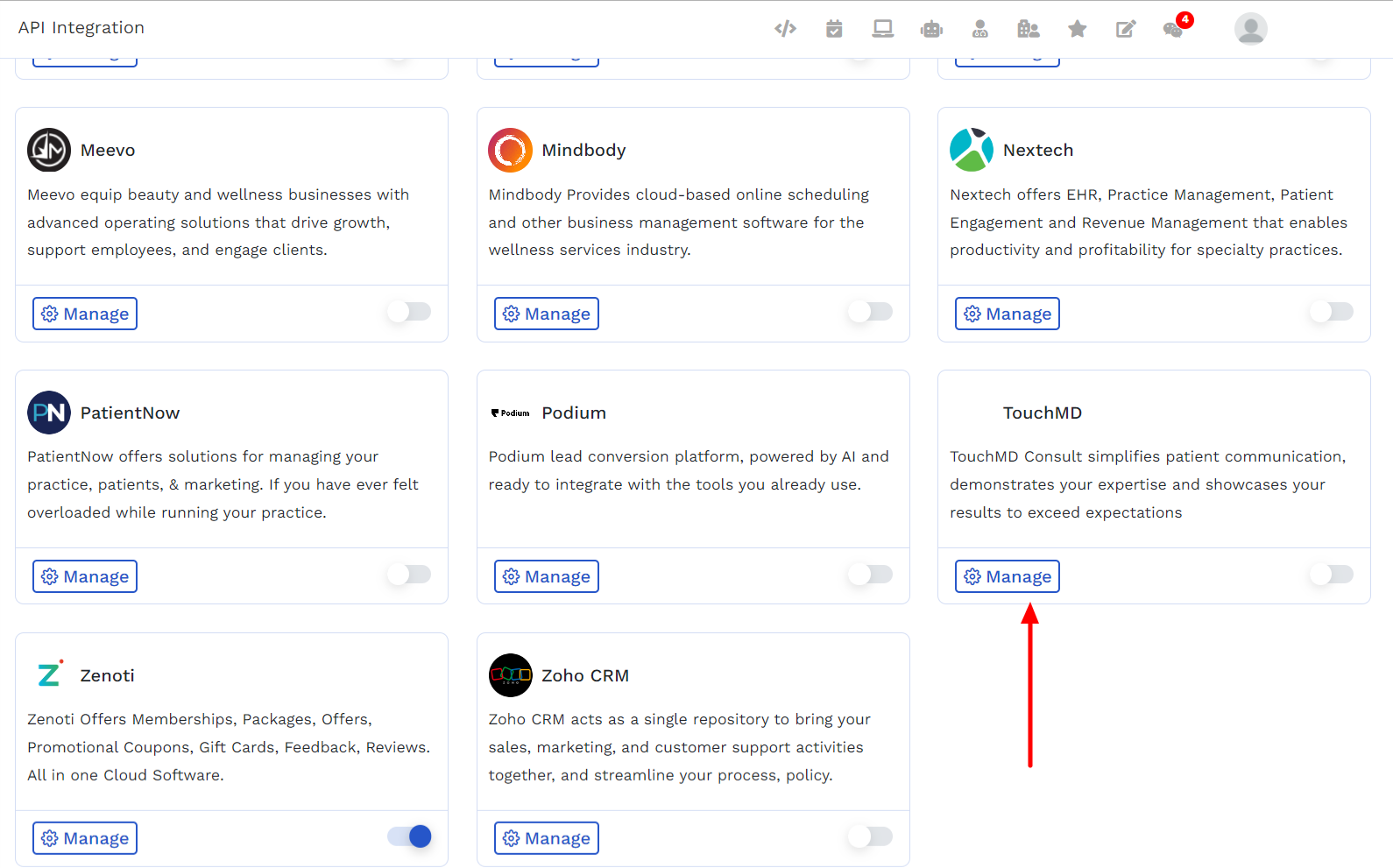Screen dimensions: 1393x868
Task: Click the star icon in header
Action: [x=1078, y=29]
